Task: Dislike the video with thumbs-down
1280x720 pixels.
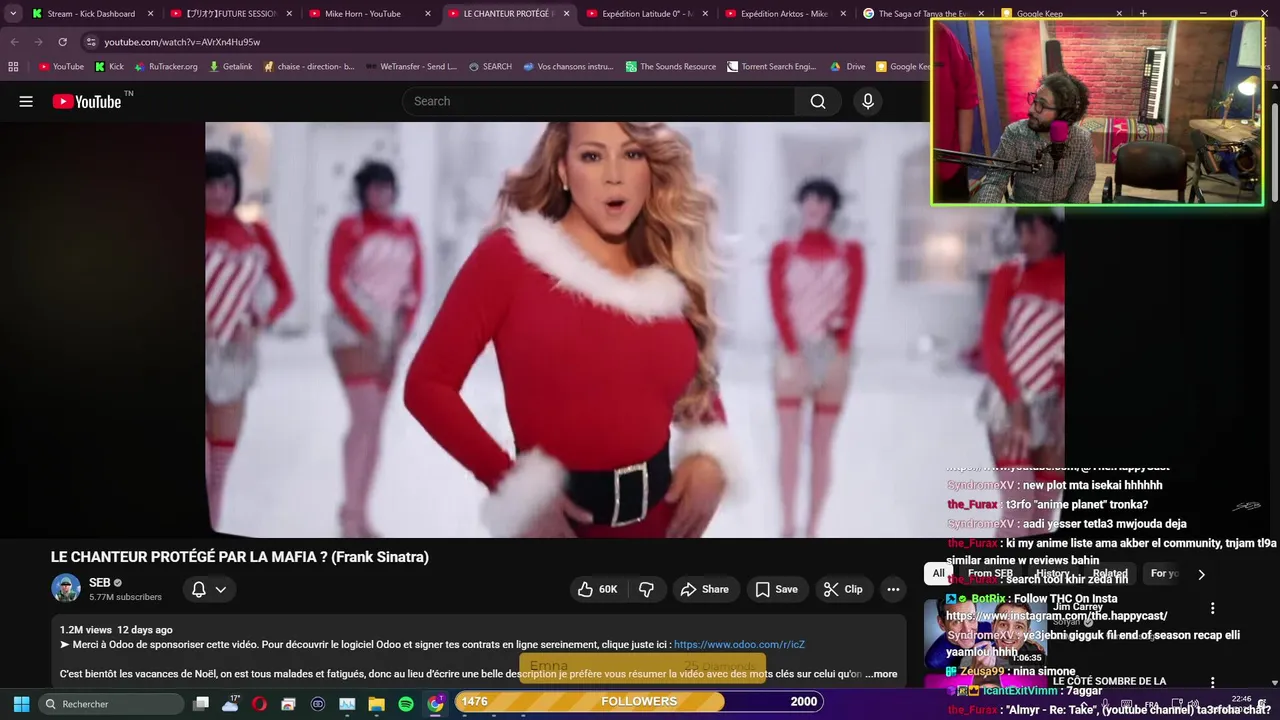Action: click(x=646, y=589)
